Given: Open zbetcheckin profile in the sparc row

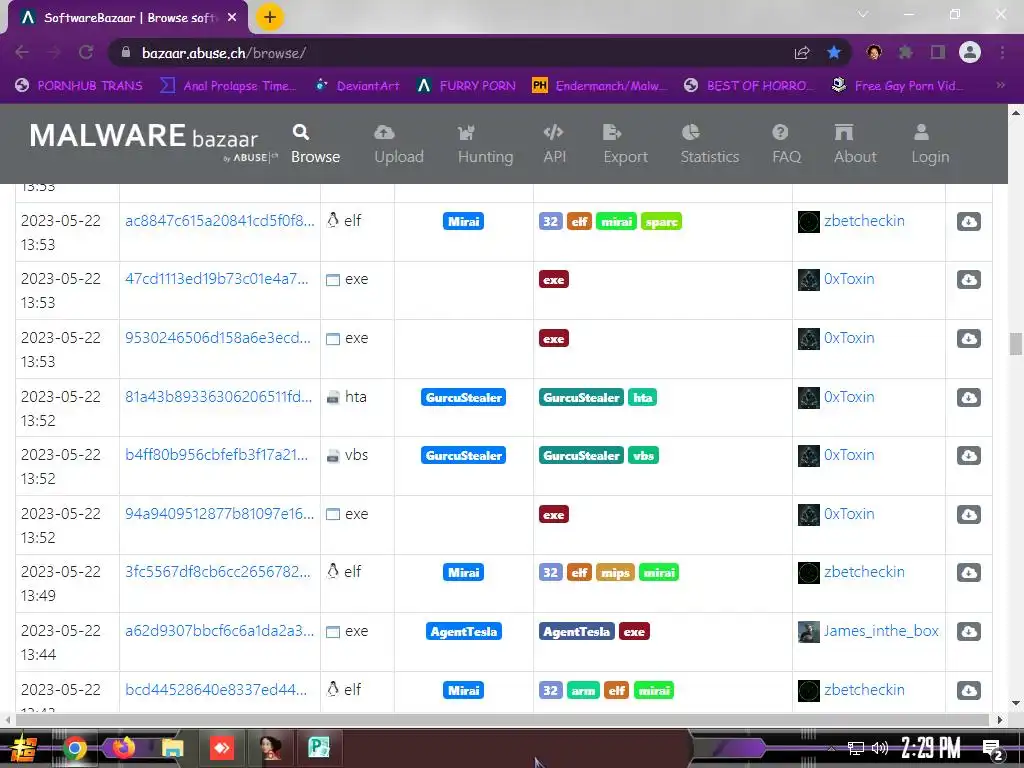Looking at the screenshot, I should (864, 221).
